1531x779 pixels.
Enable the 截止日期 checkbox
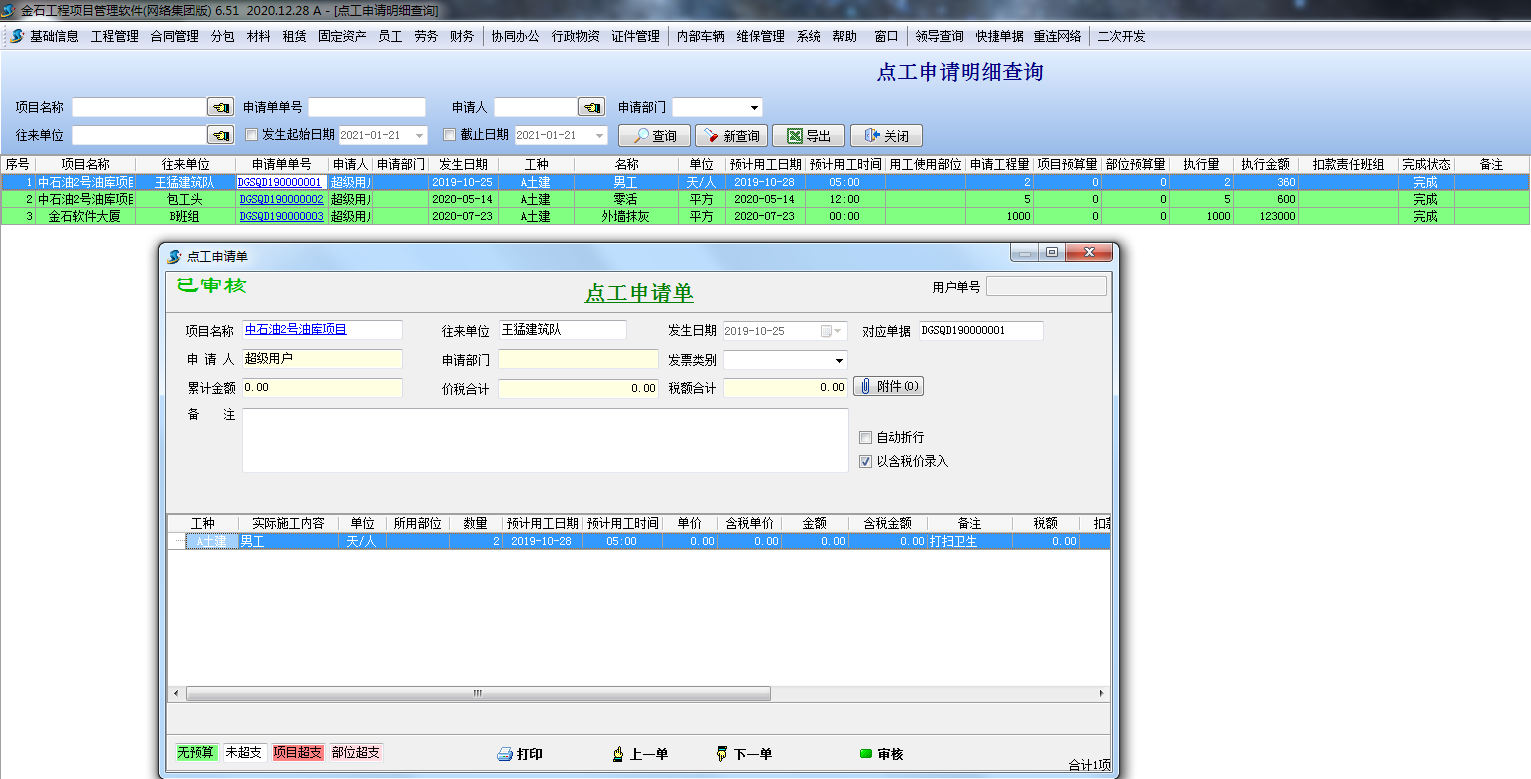450,135
